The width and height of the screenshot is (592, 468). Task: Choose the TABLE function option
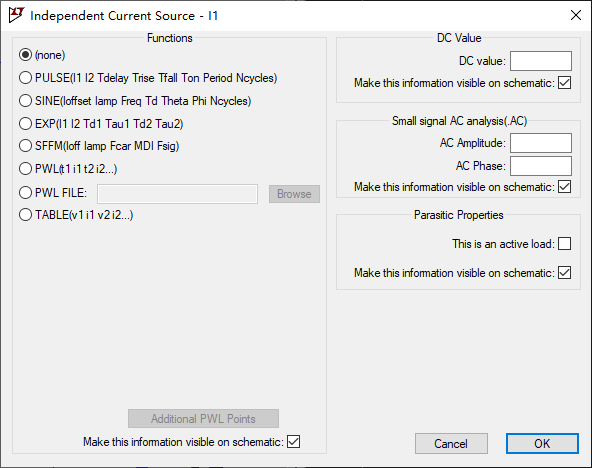(x=25, y=215)
